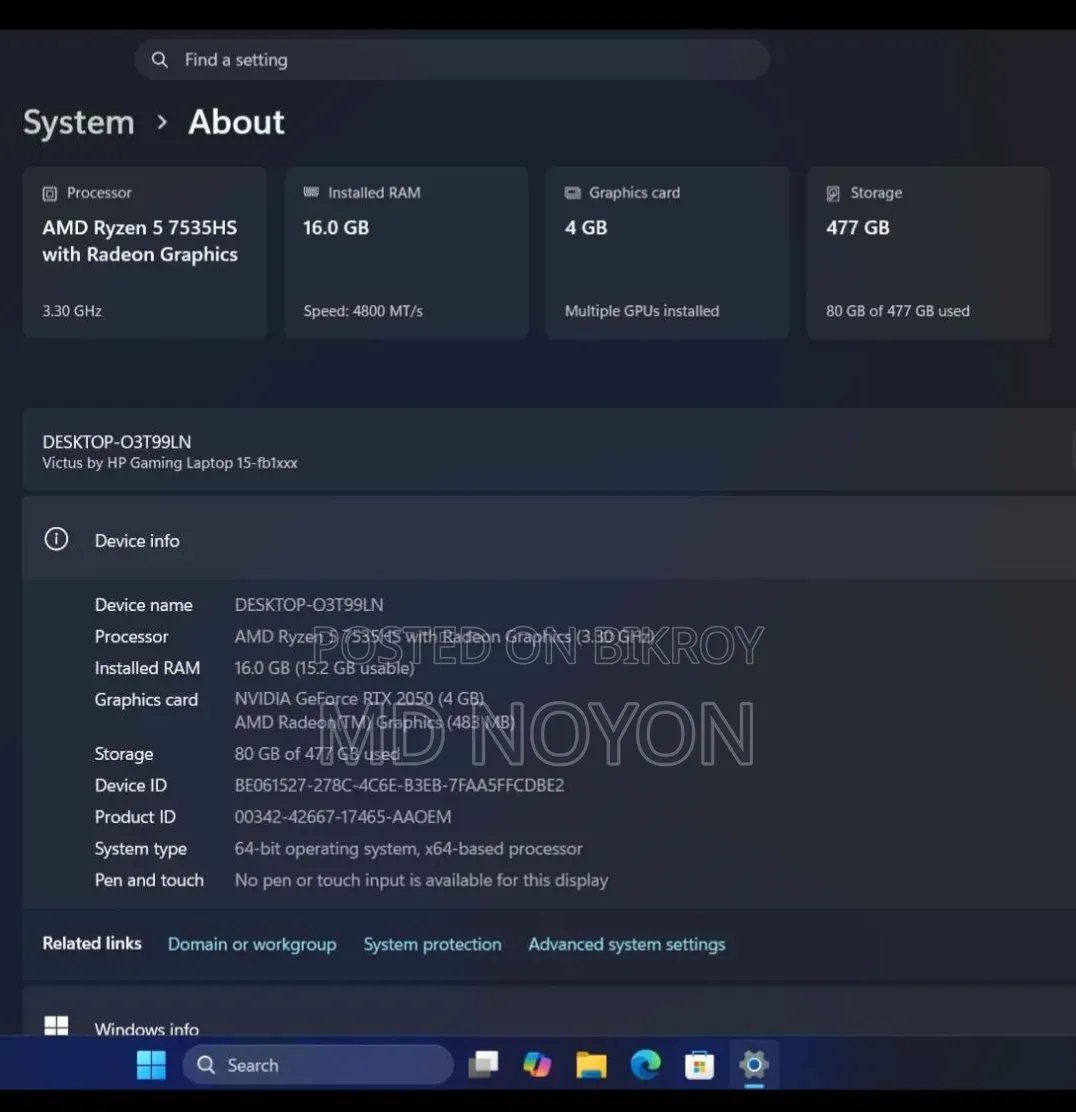Screen dimensions: 1076x1112
Task: Select the No pen or touch input text
Action: click(x=421, y=880)
